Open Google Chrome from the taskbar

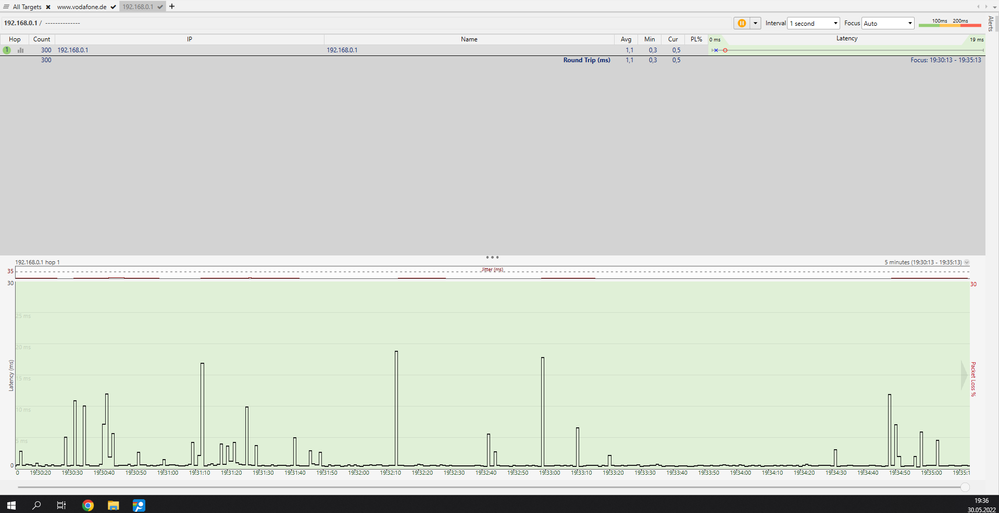88,505
